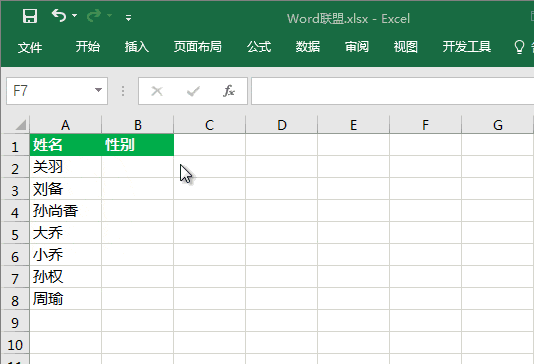Click the Save icon in quick access toolbar
Screen dimensions: 534x364
[30, 16]
